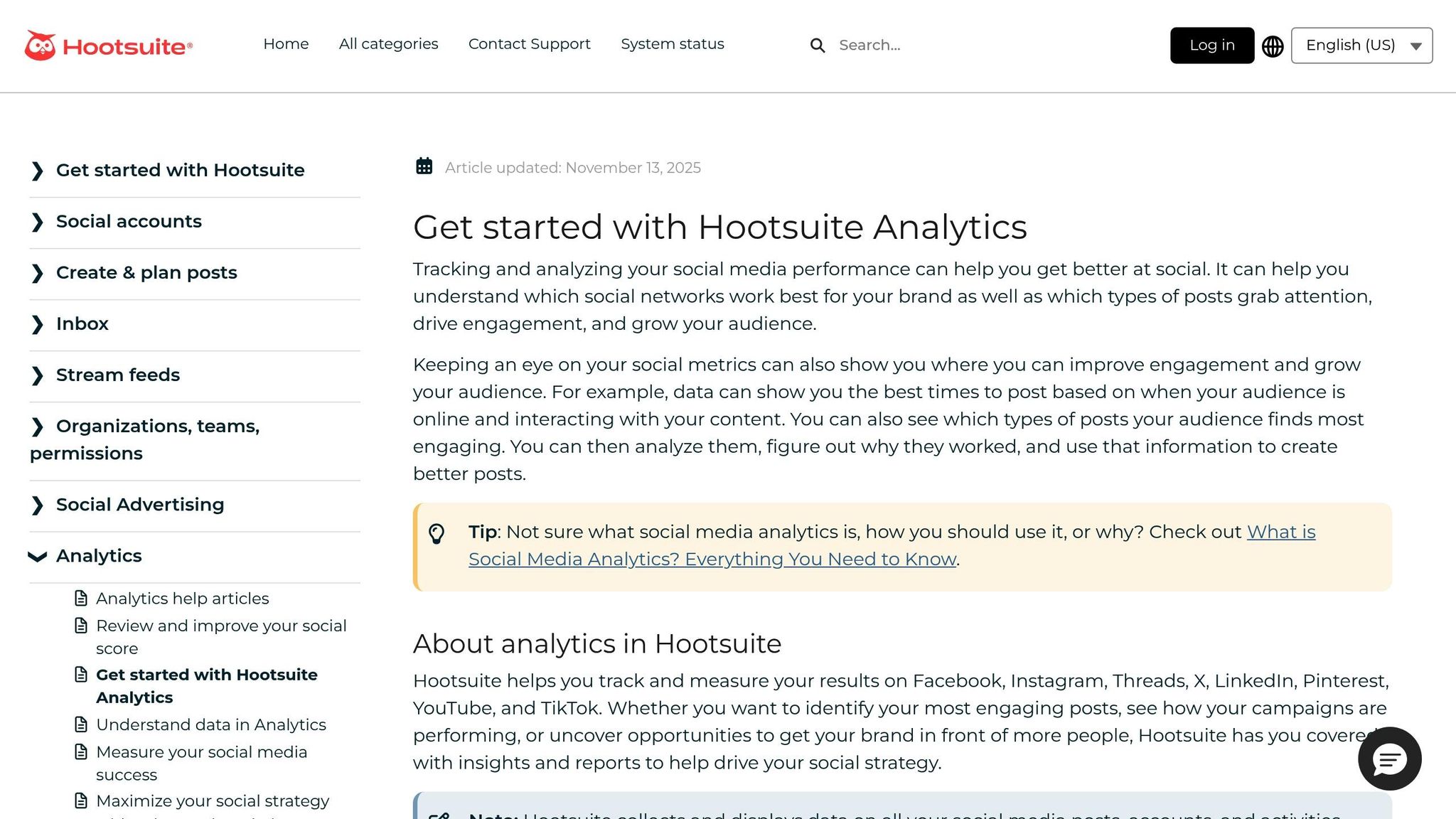Click the globe language icon

tap(1273, 45)
